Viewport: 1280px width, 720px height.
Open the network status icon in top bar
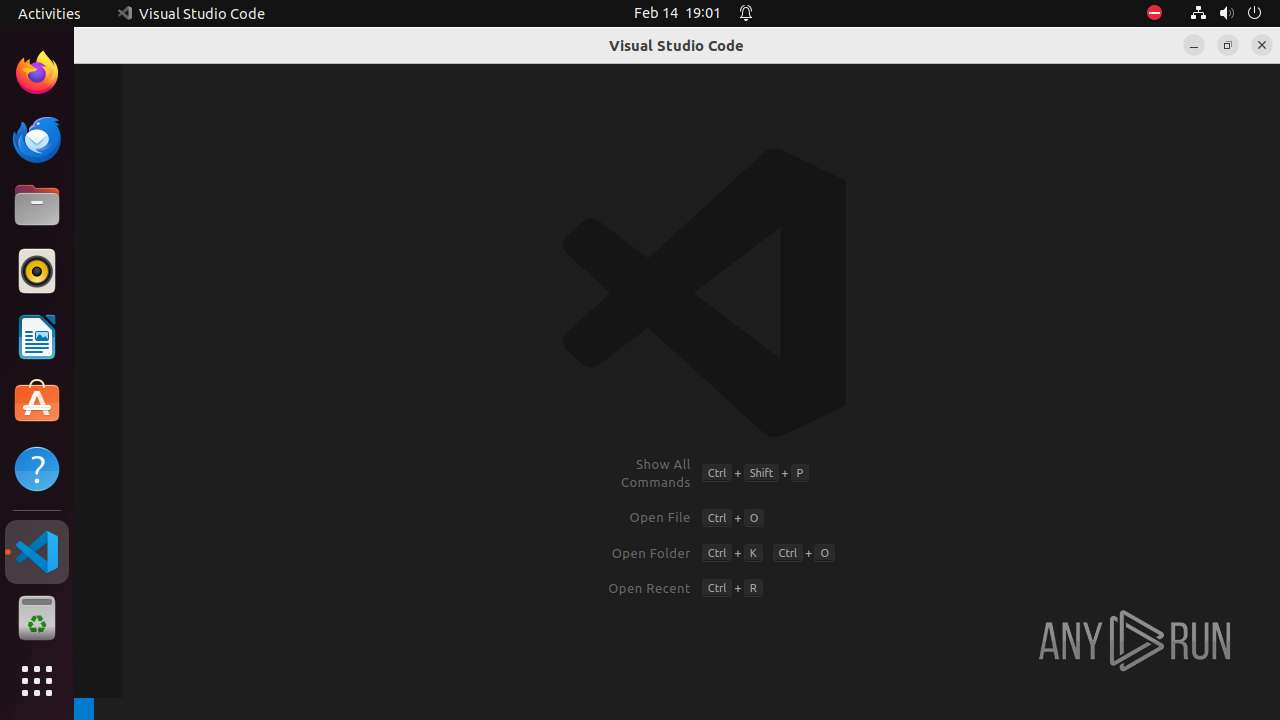1198,13
